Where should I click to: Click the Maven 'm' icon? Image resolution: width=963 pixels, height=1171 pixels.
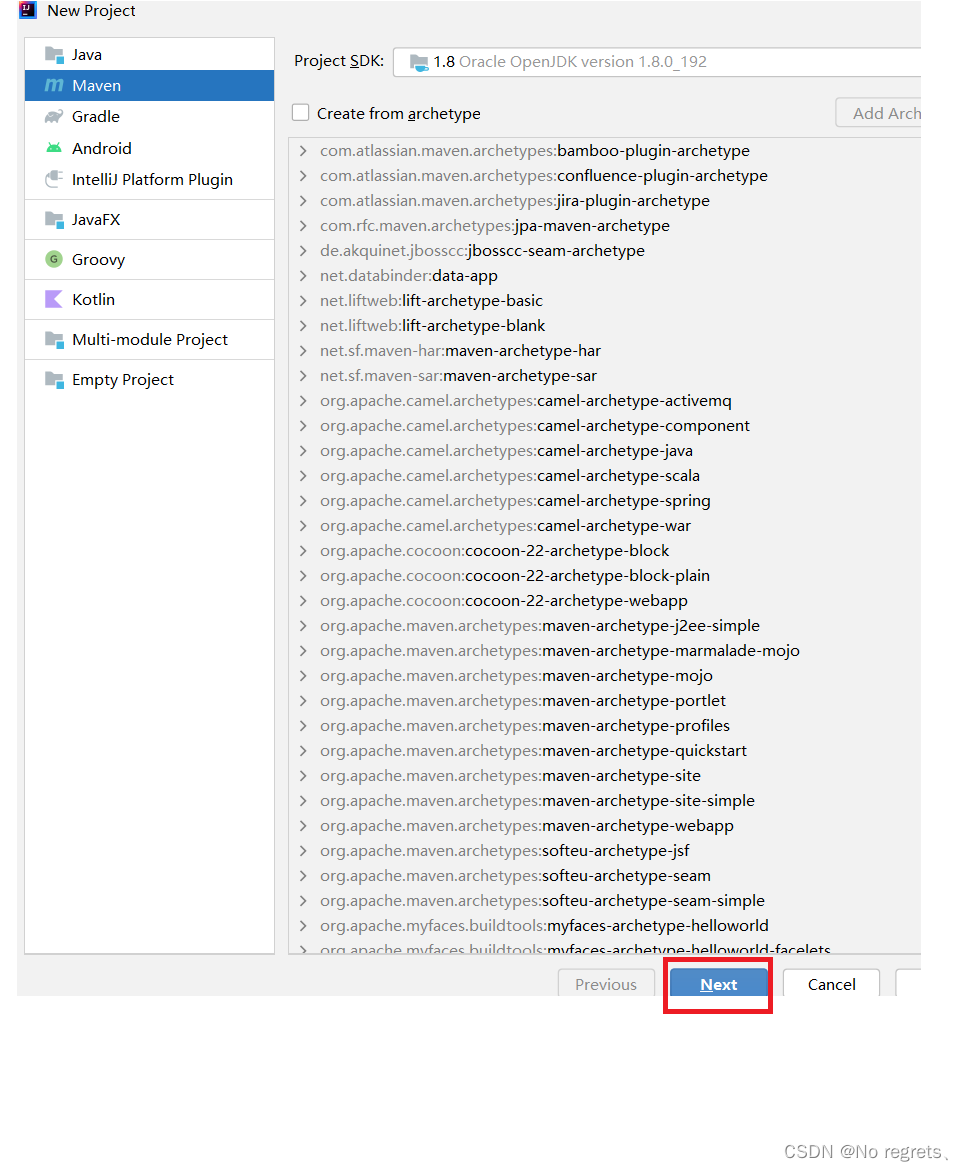(x=54, y=86)
